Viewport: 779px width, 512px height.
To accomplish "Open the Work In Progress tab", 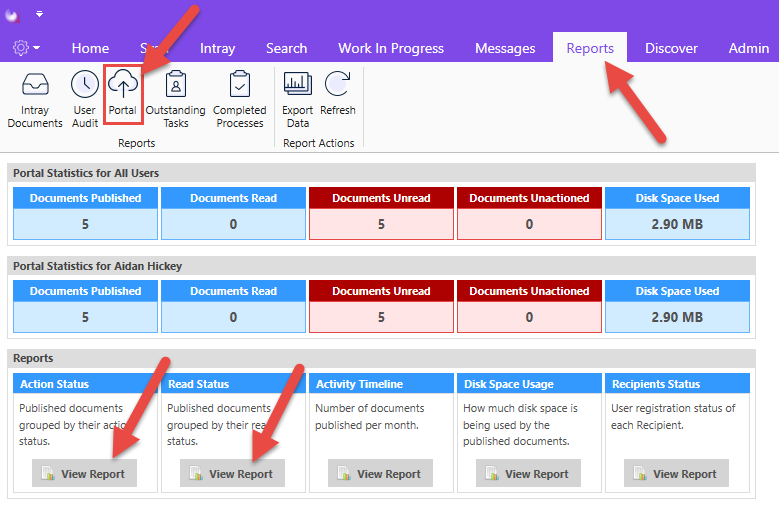I will 391,48.
